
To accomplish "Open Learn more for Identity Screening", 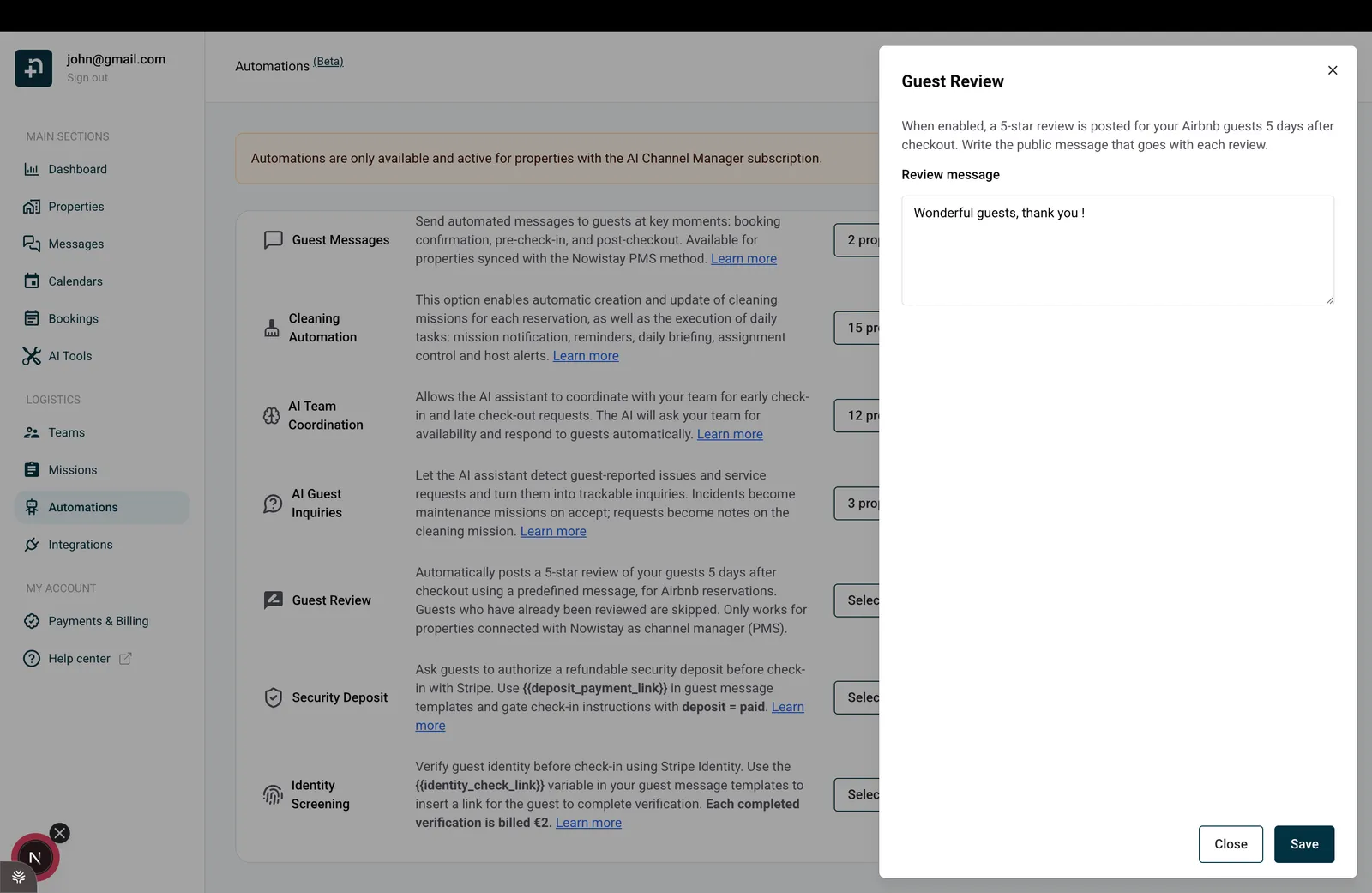I will coord(588,823).
